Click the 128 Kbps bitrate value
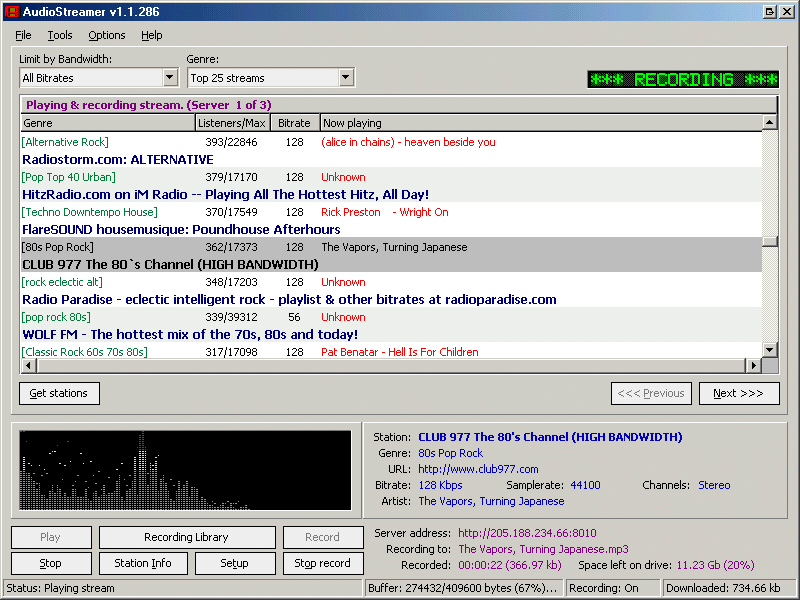This screenshot has height=600, width=800. (x=440, y=485)
